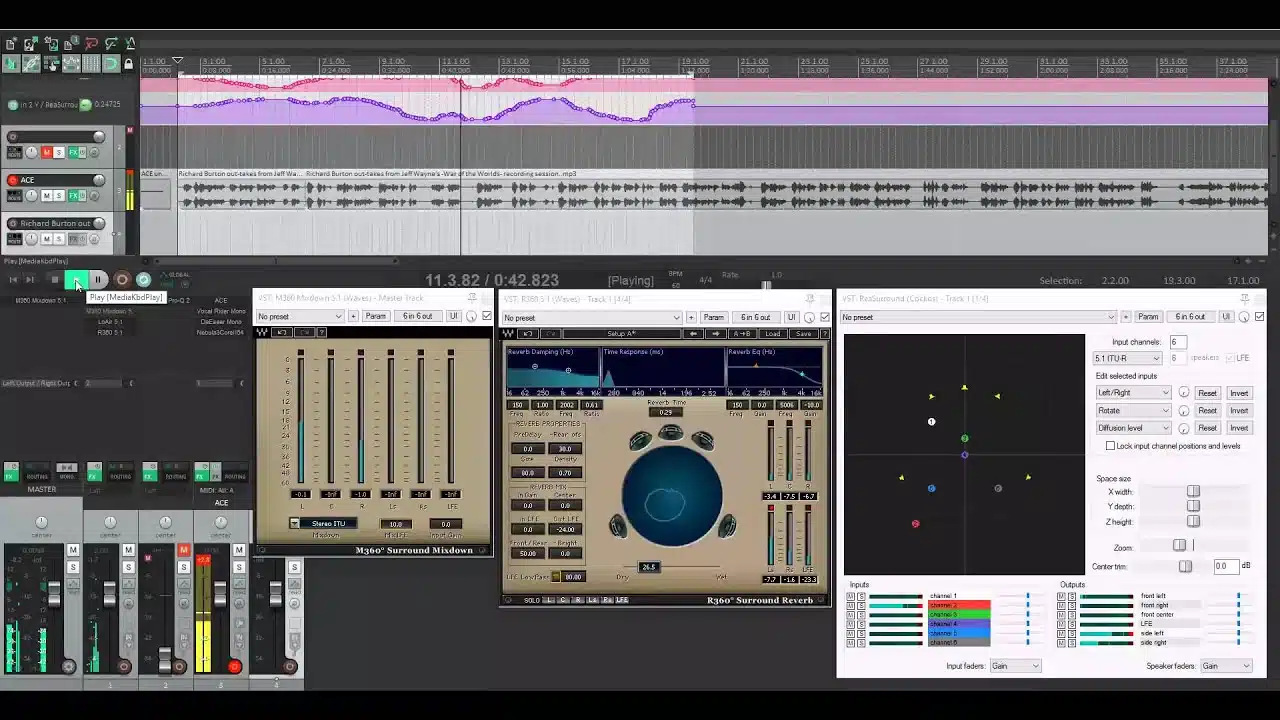Image resolution: width=1280 pixels, height=720 pixels.
Task: Open Speaker faders Gain dropdown
Action: pyautogui.click(x=1226, y=666)
